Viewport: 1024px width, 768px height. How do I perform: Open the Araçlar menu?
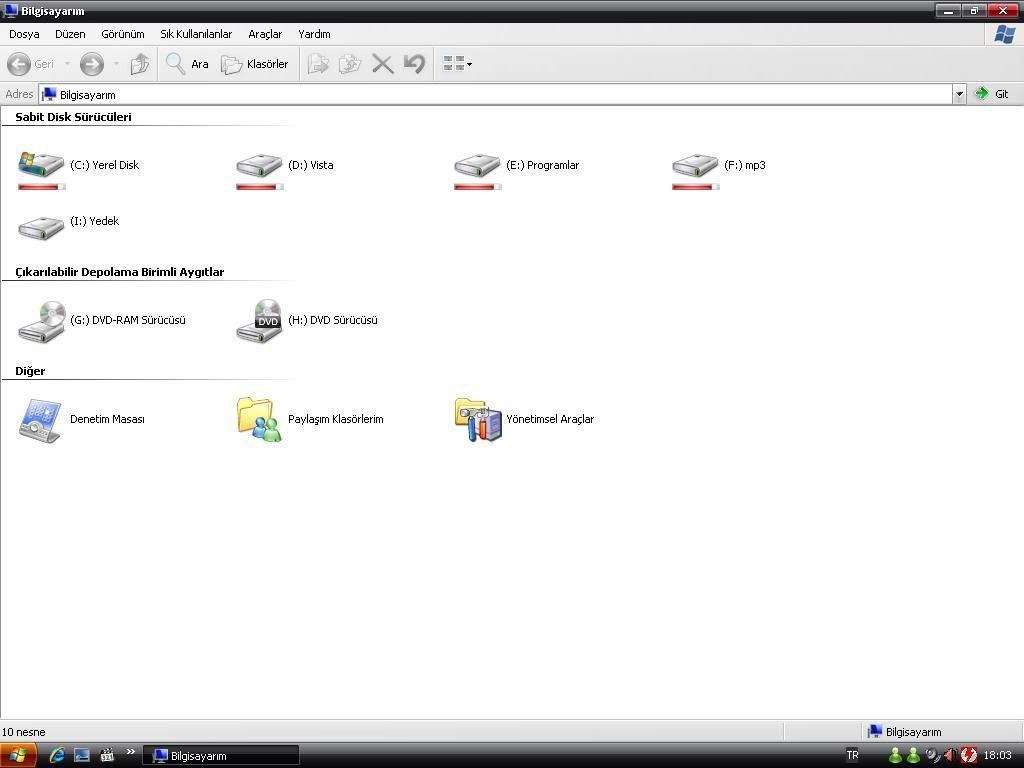pos(265,34)
